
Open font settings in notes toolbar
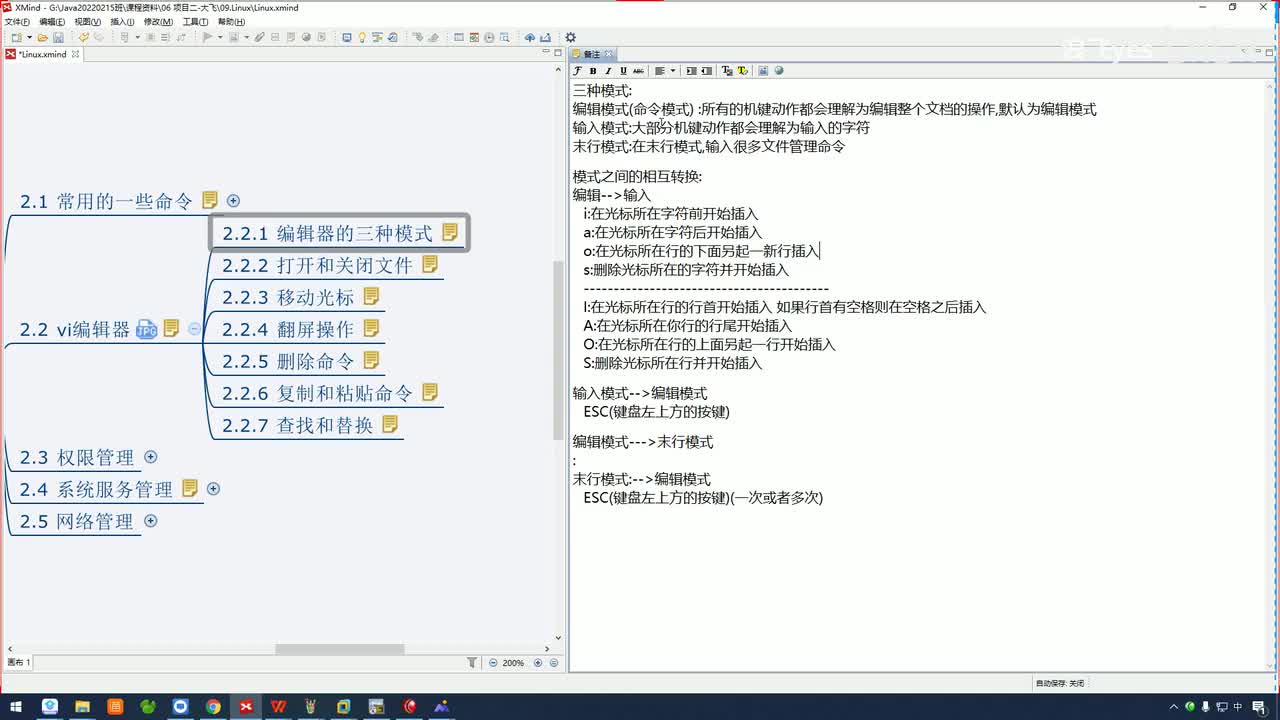point(577,71)
